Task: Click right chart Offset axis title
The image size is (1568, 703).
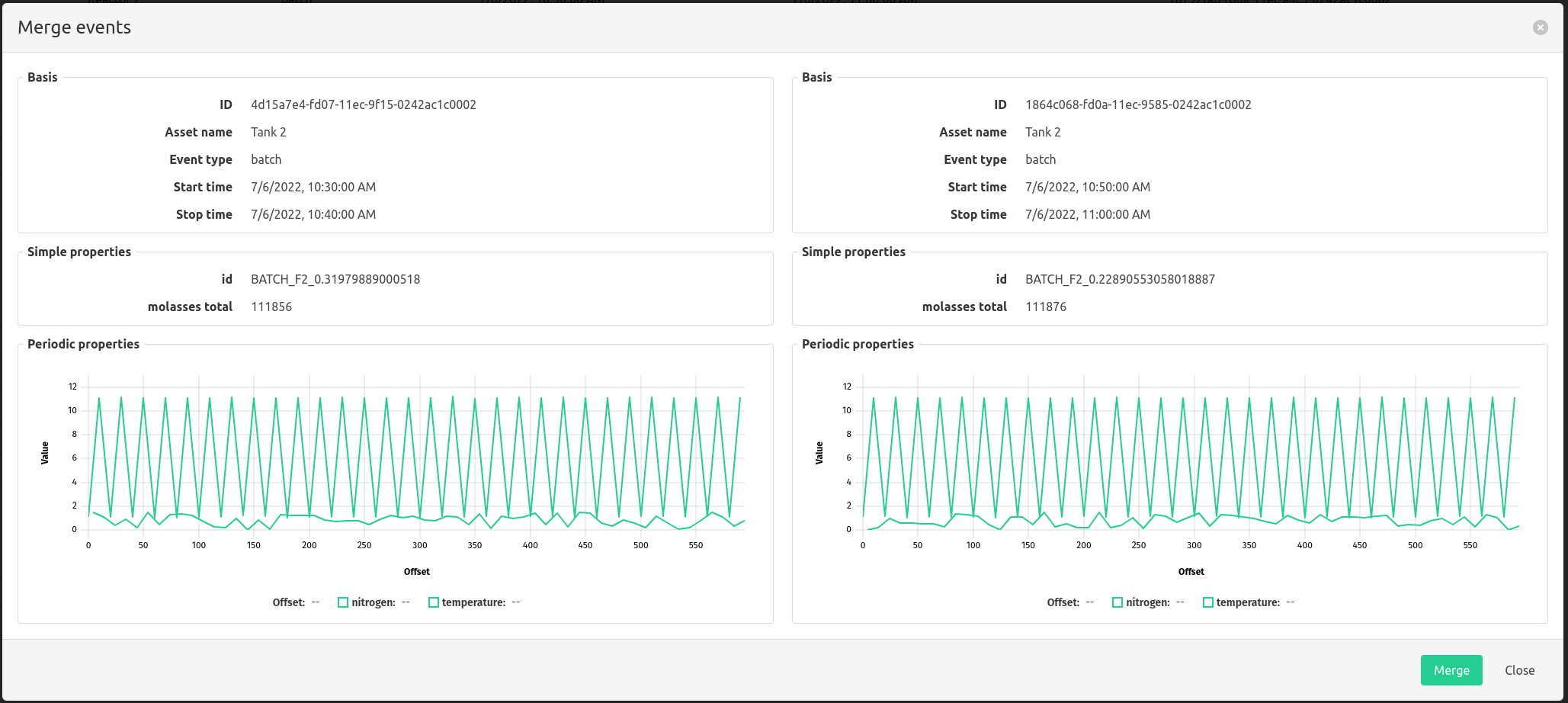Action: coord(1191,572)
